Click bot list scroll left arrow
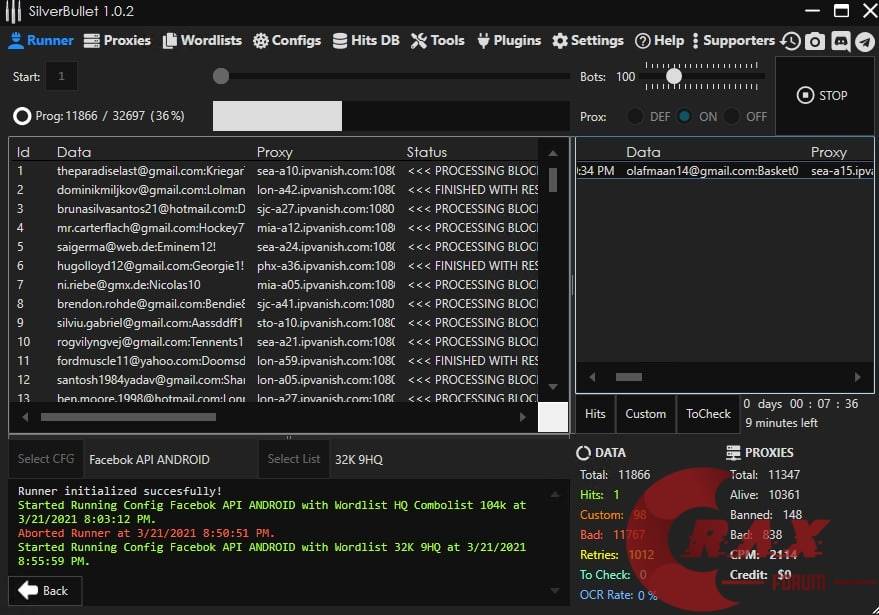 click(x=25, y=417)
